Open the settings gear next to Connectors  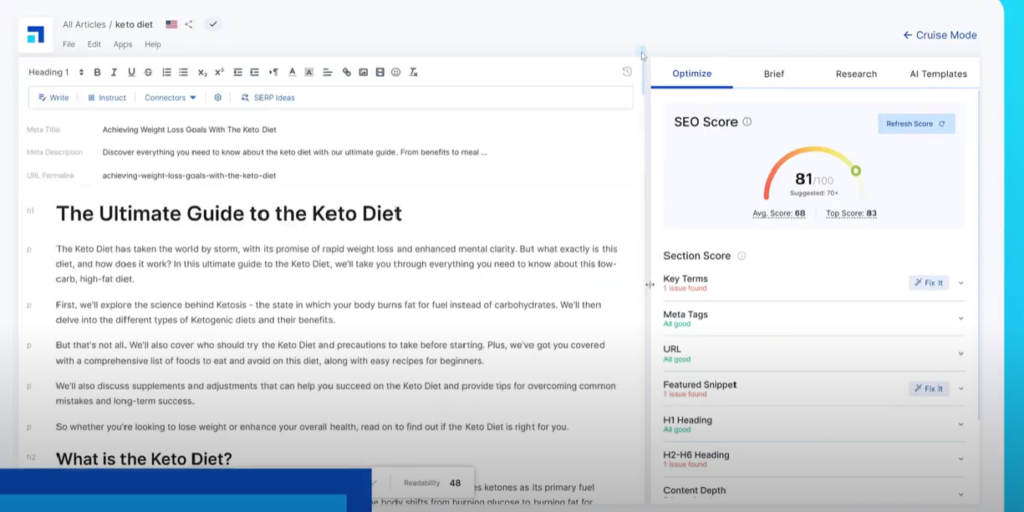click(x=218, y=97)
